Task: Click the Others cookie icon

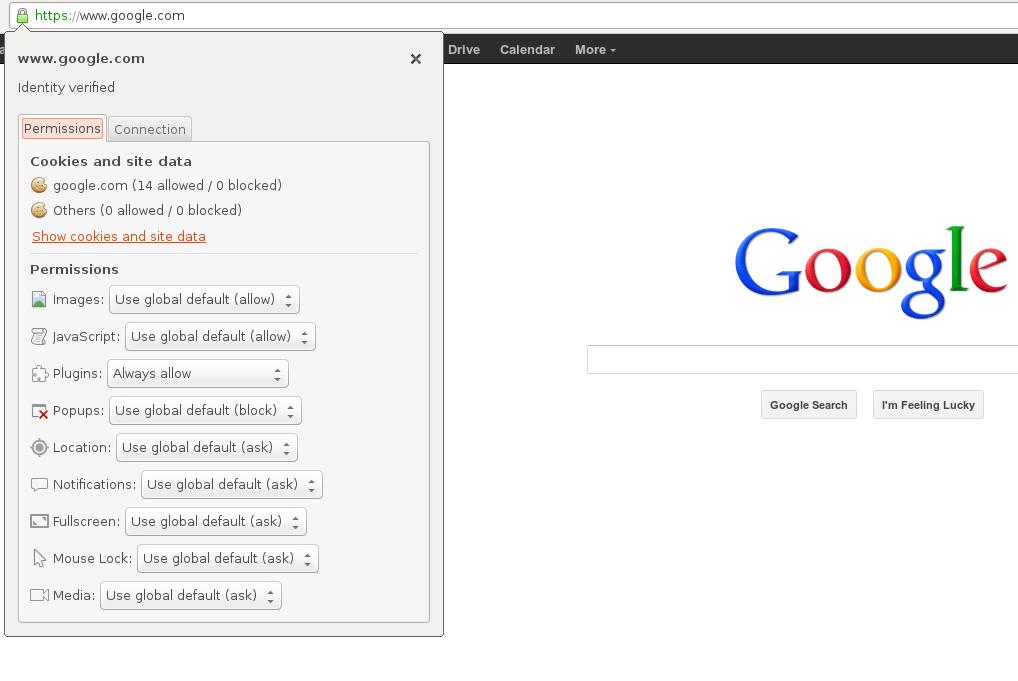Action: (39, 210)
